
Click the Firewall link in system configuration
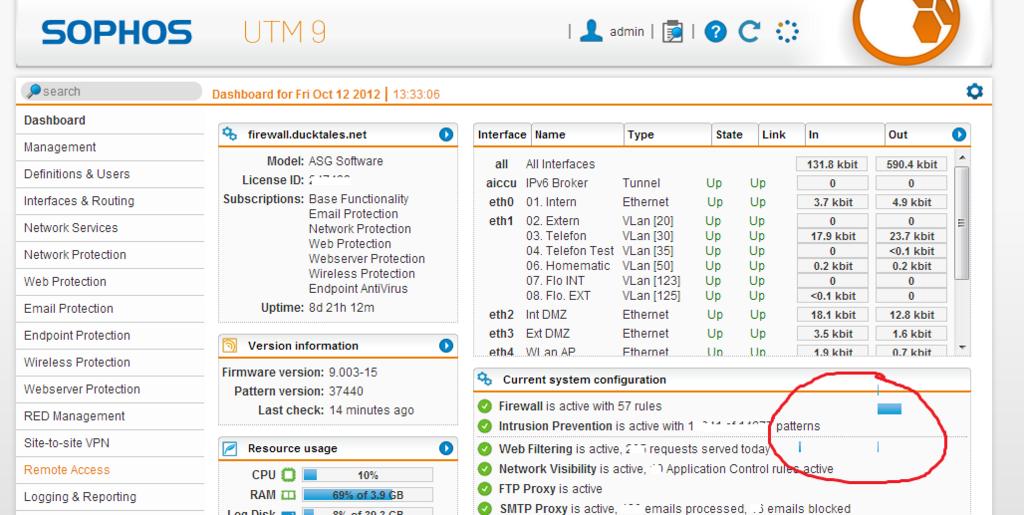coord(520,406)
